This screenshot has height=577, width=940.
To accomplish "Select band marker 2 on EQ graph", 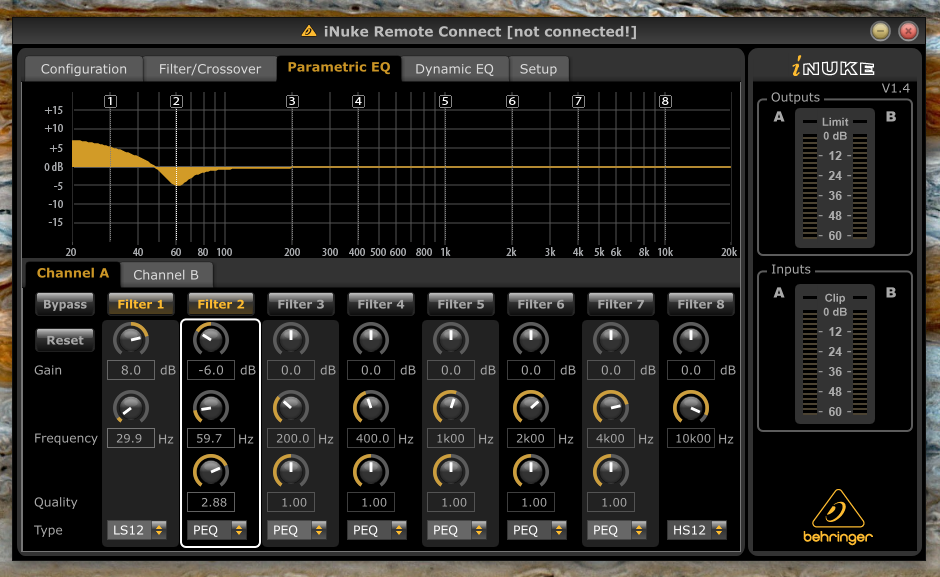I will pyautogui.click(x=176, y=101).
